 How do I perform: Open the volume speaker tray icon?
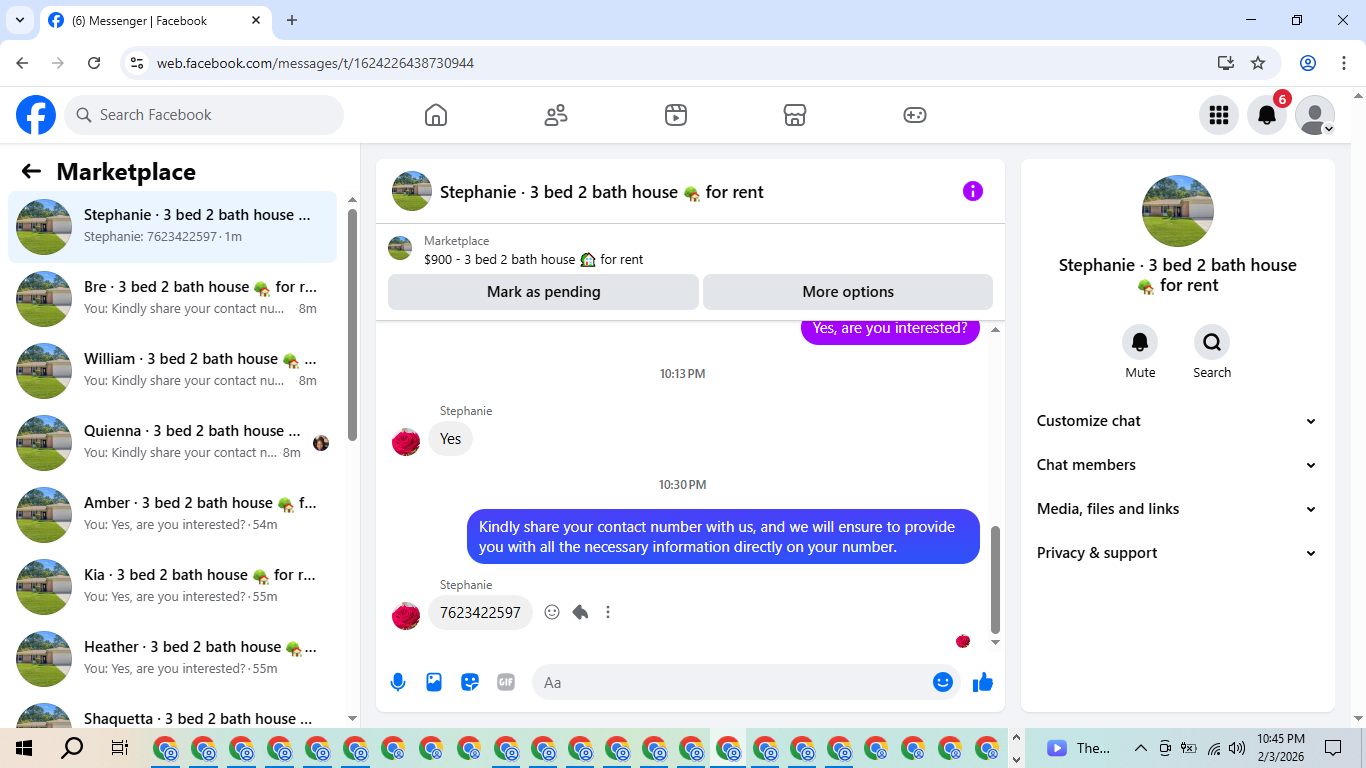(x=1237, y=748)
